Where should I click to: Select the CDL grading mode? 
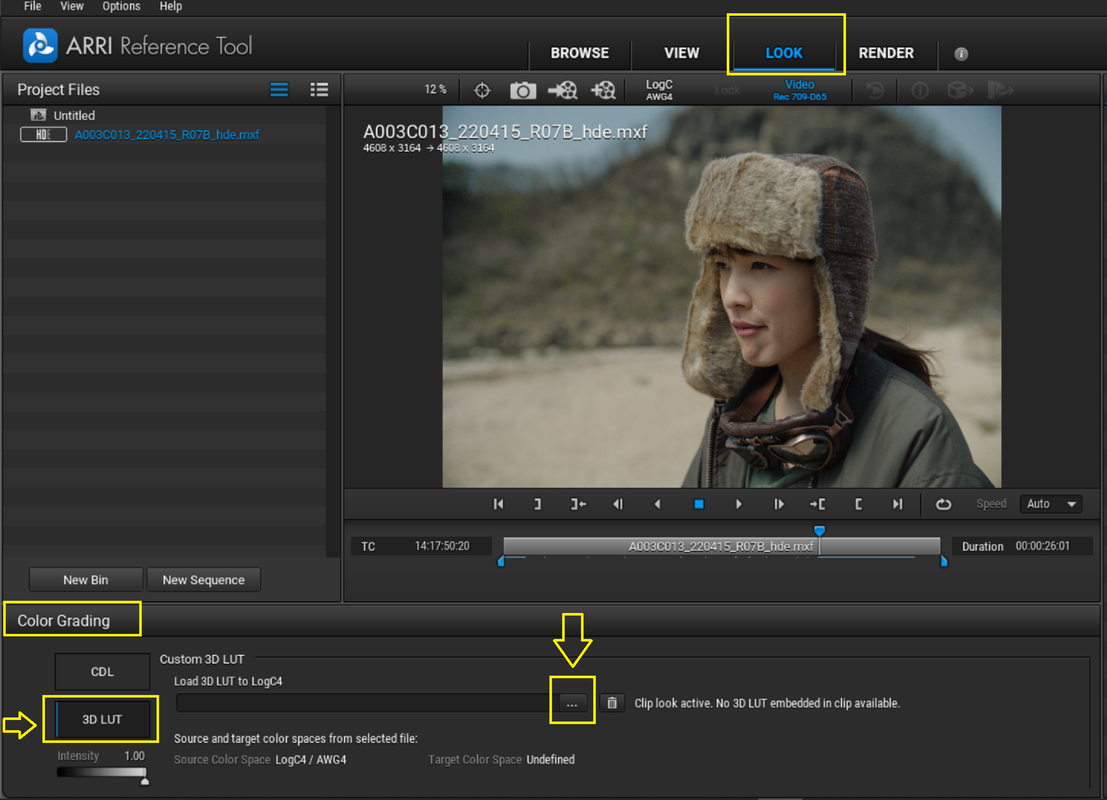coord(102,671)
